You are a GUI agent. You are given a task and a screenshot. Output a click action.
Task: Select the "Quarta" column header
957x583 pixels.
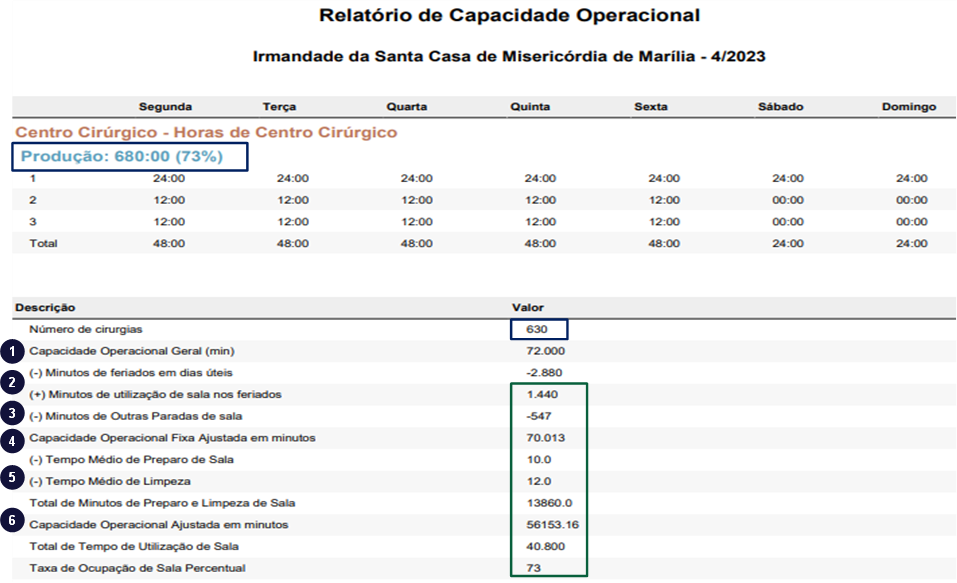pyautogui.click(x=406, y=107)
